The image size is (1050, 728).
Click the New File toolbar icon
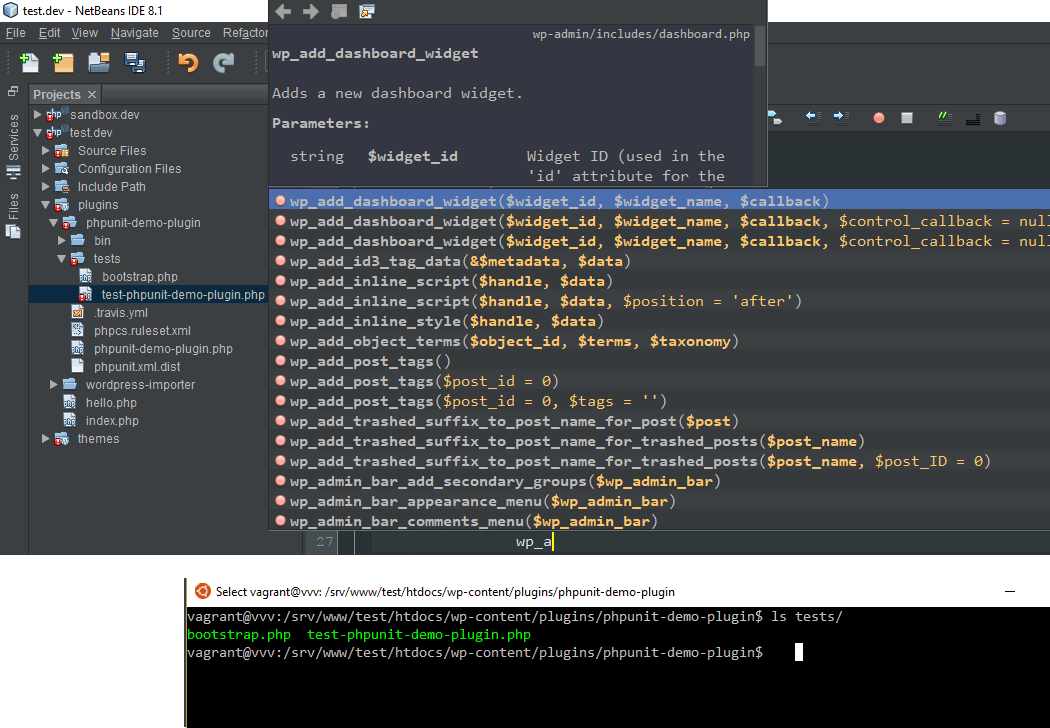click(28, 62)
